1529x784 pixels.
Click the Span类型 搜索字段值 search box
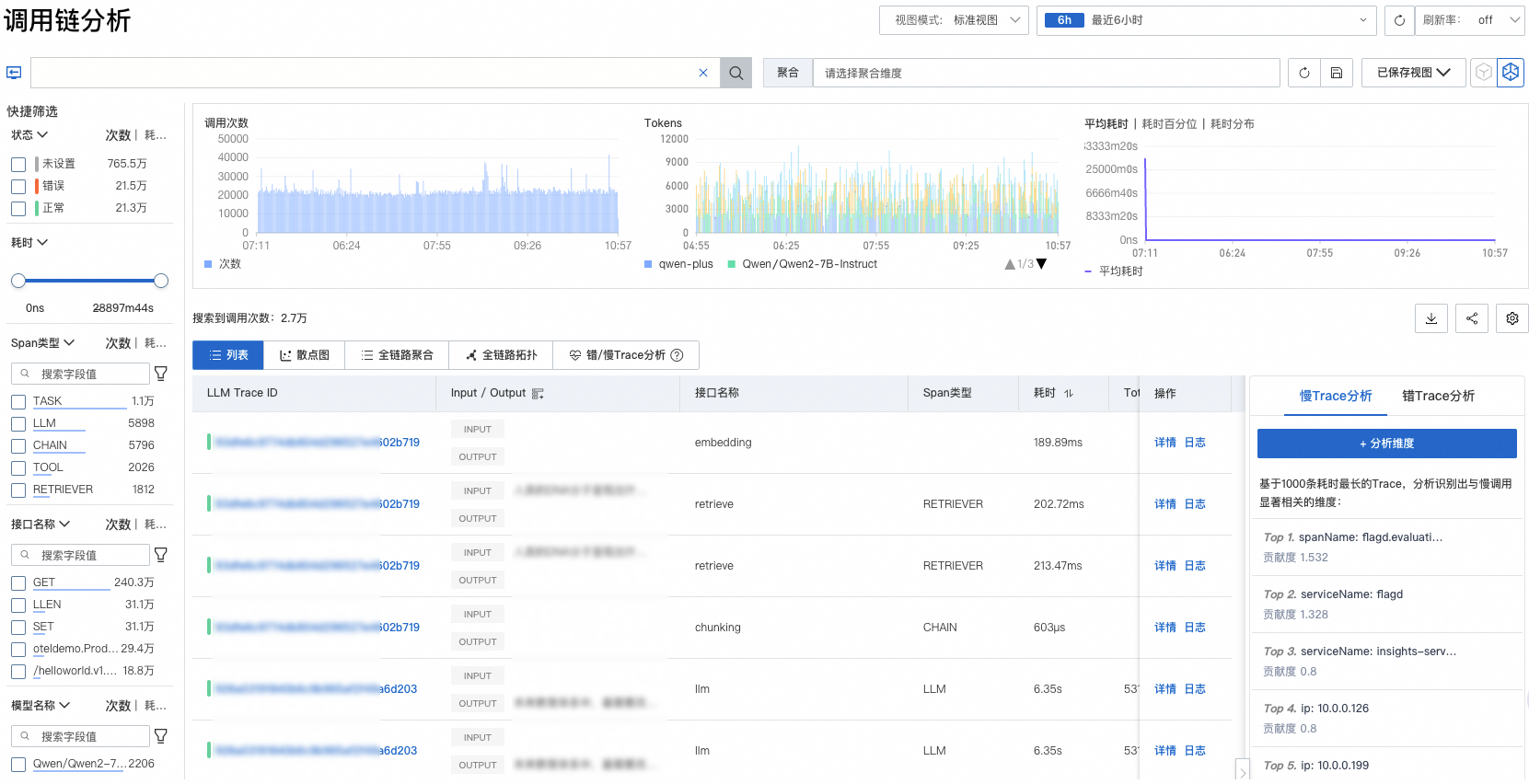pyautogui.click(x=81, y=374)
